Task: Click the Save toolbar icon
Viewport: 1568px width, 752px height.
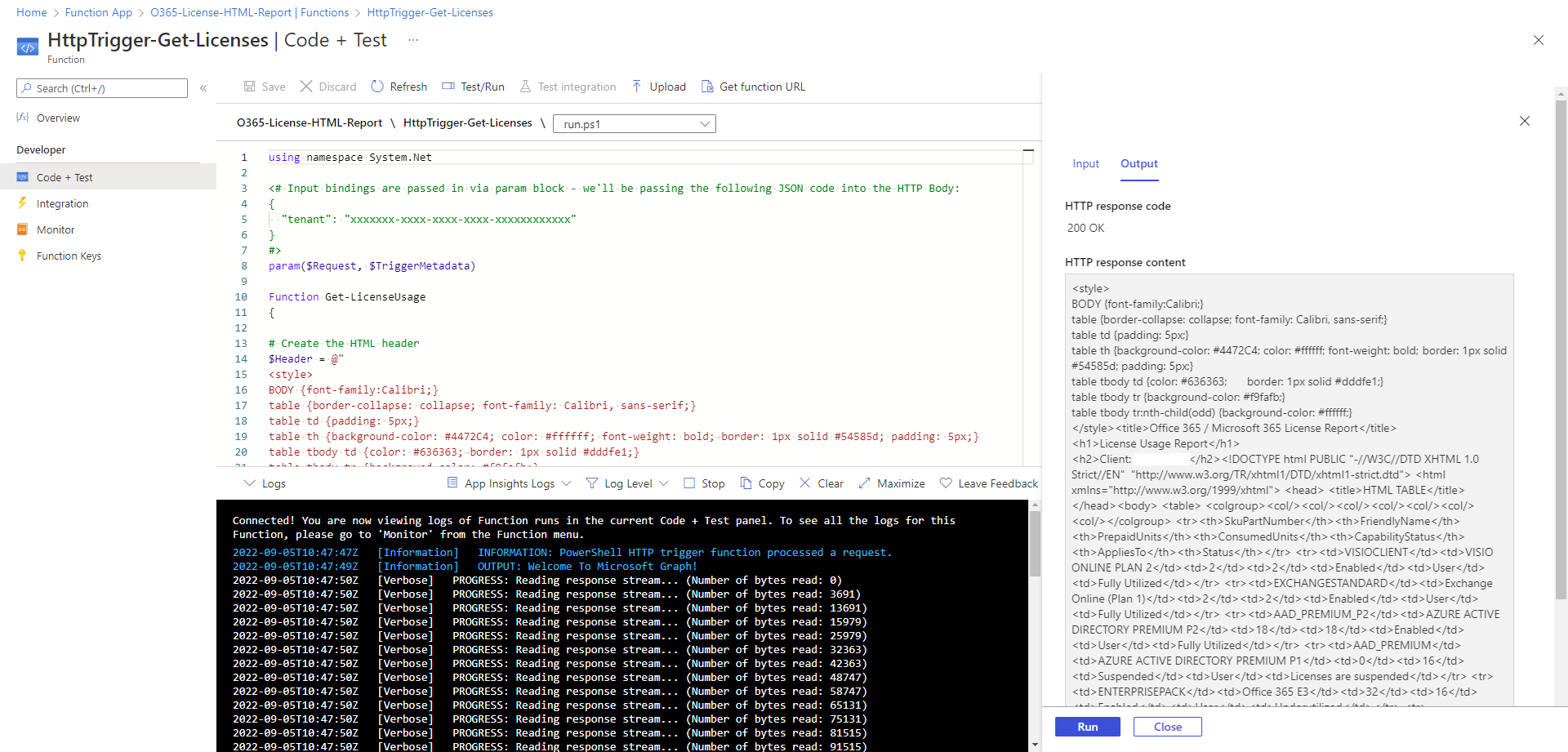Action: click(x=249, y=87)
